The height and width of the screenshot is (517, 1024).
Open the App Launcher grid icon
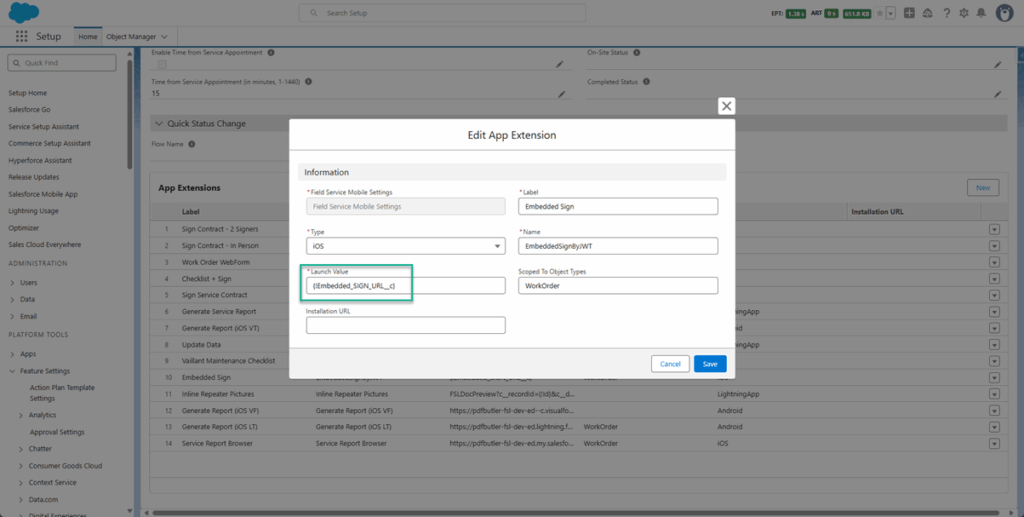click(21, 36)
